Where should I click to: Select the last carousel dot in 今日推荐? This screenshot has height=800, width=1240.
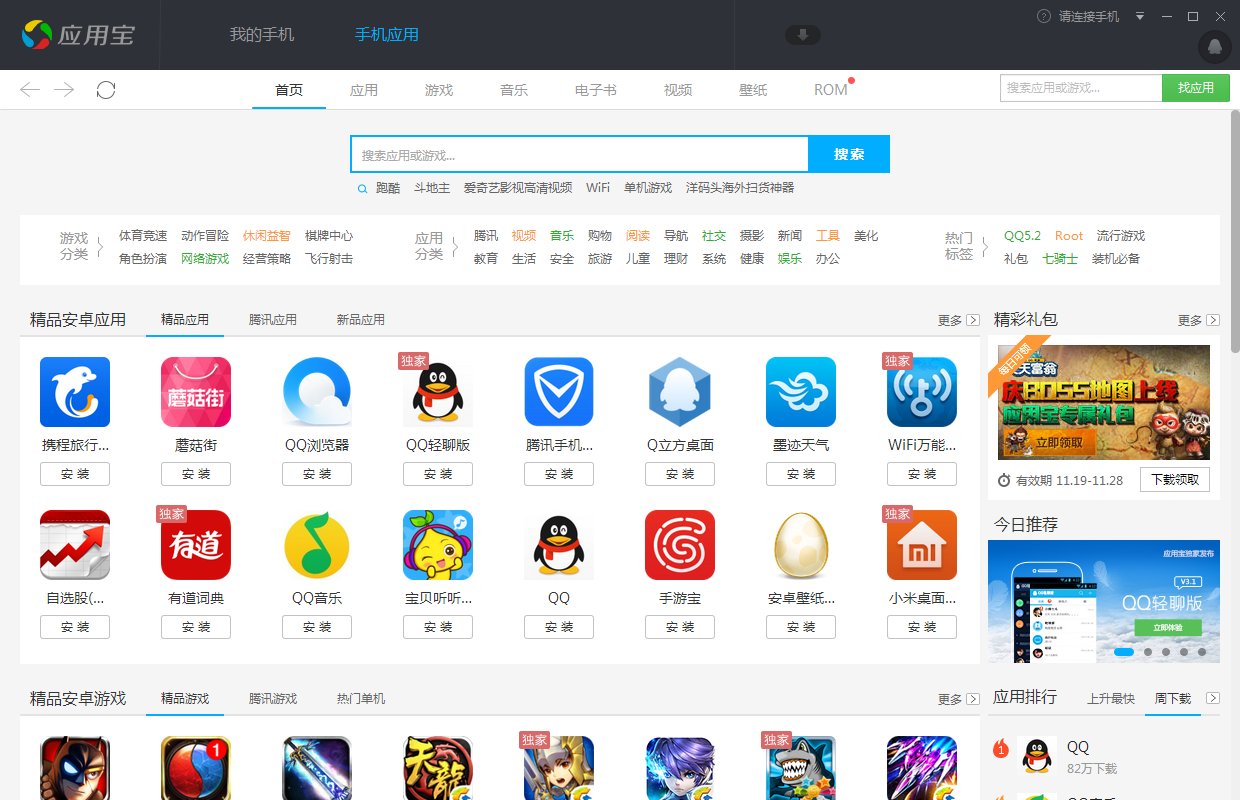pyautogui.click(x=1202, y=652)
